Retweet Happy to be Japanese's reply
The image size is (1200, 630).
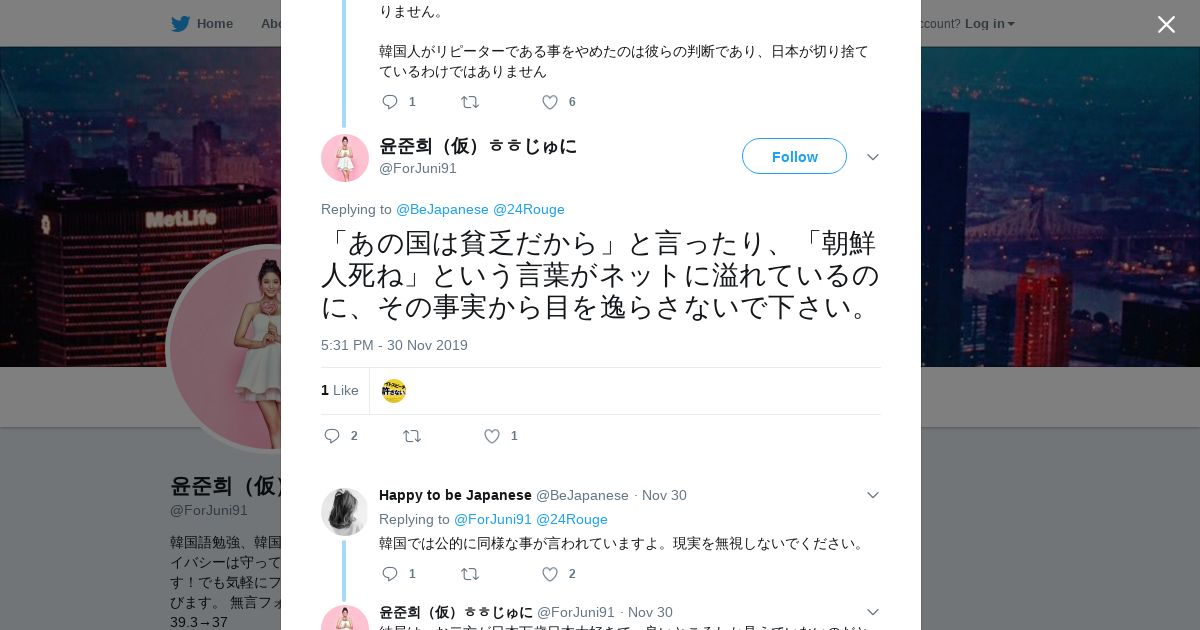tap(469, 574)
